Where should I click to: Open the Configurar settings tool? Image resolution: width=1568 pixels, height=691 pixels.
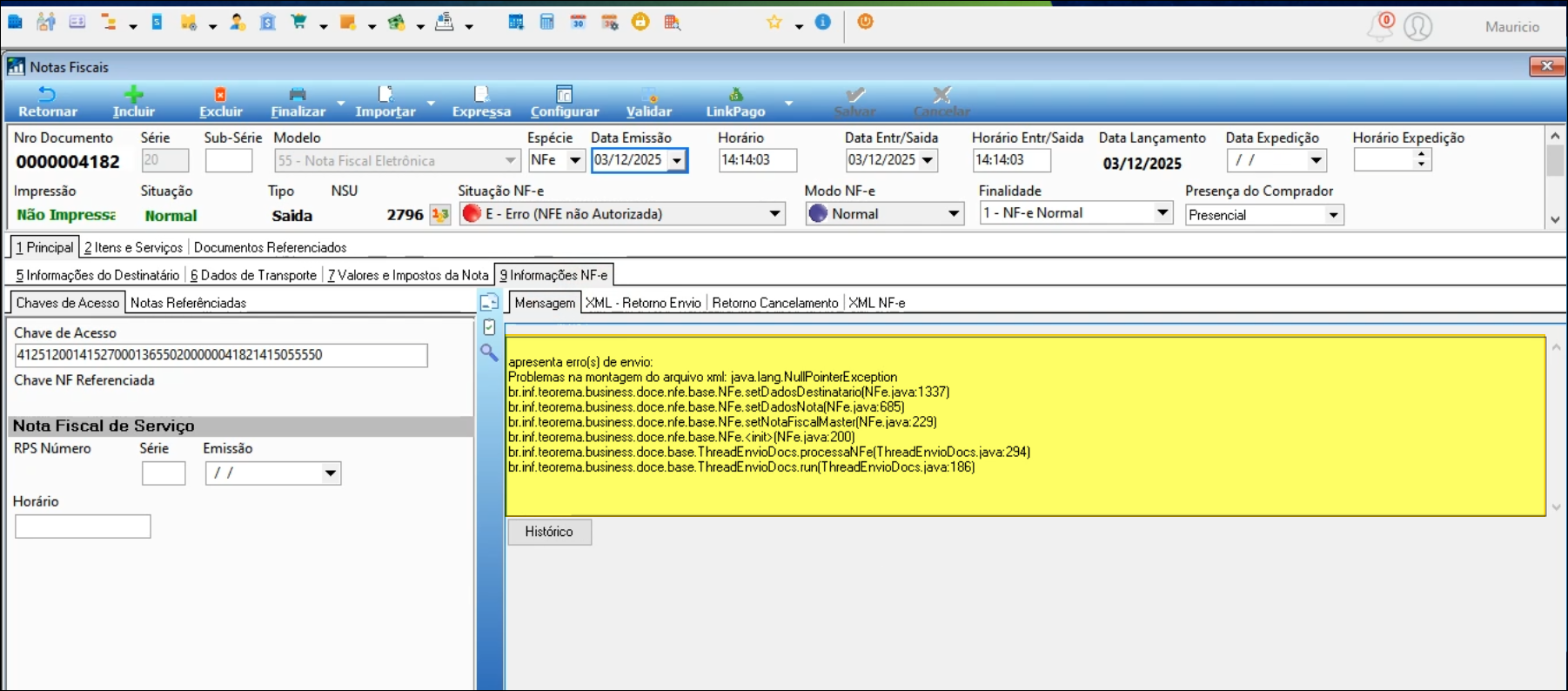click(564, 95)
